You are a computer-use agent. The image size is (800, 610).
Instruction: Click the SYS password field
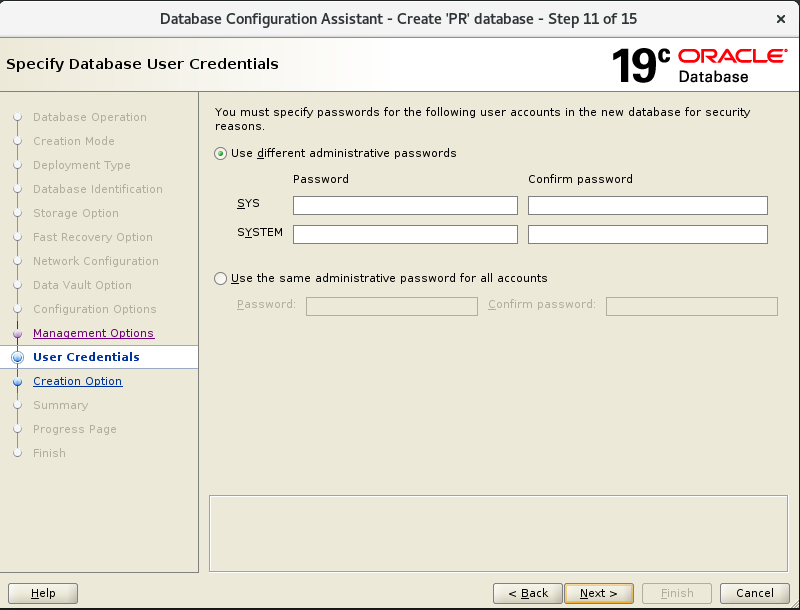point(405,206)
